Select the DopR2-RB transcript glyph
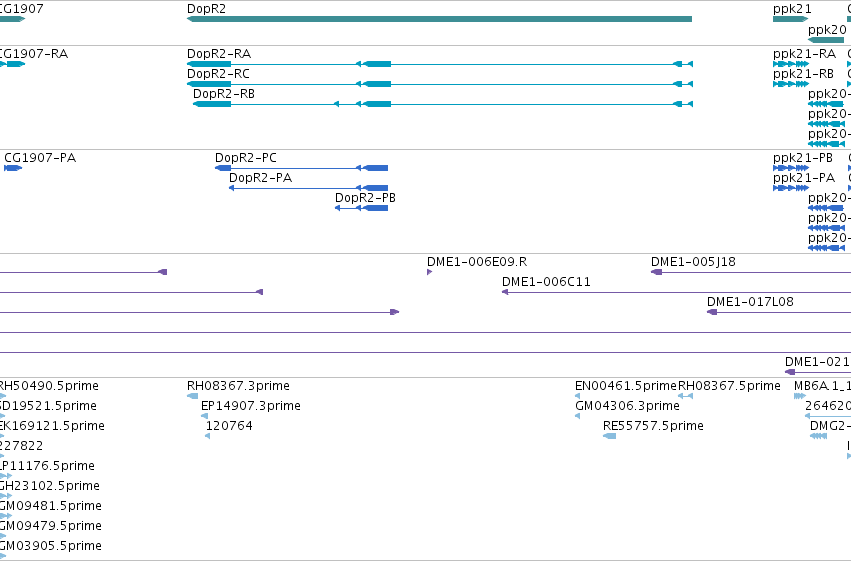Image resolution: width=851 pixels, height=561 pixels. click(x=443, y=104)
